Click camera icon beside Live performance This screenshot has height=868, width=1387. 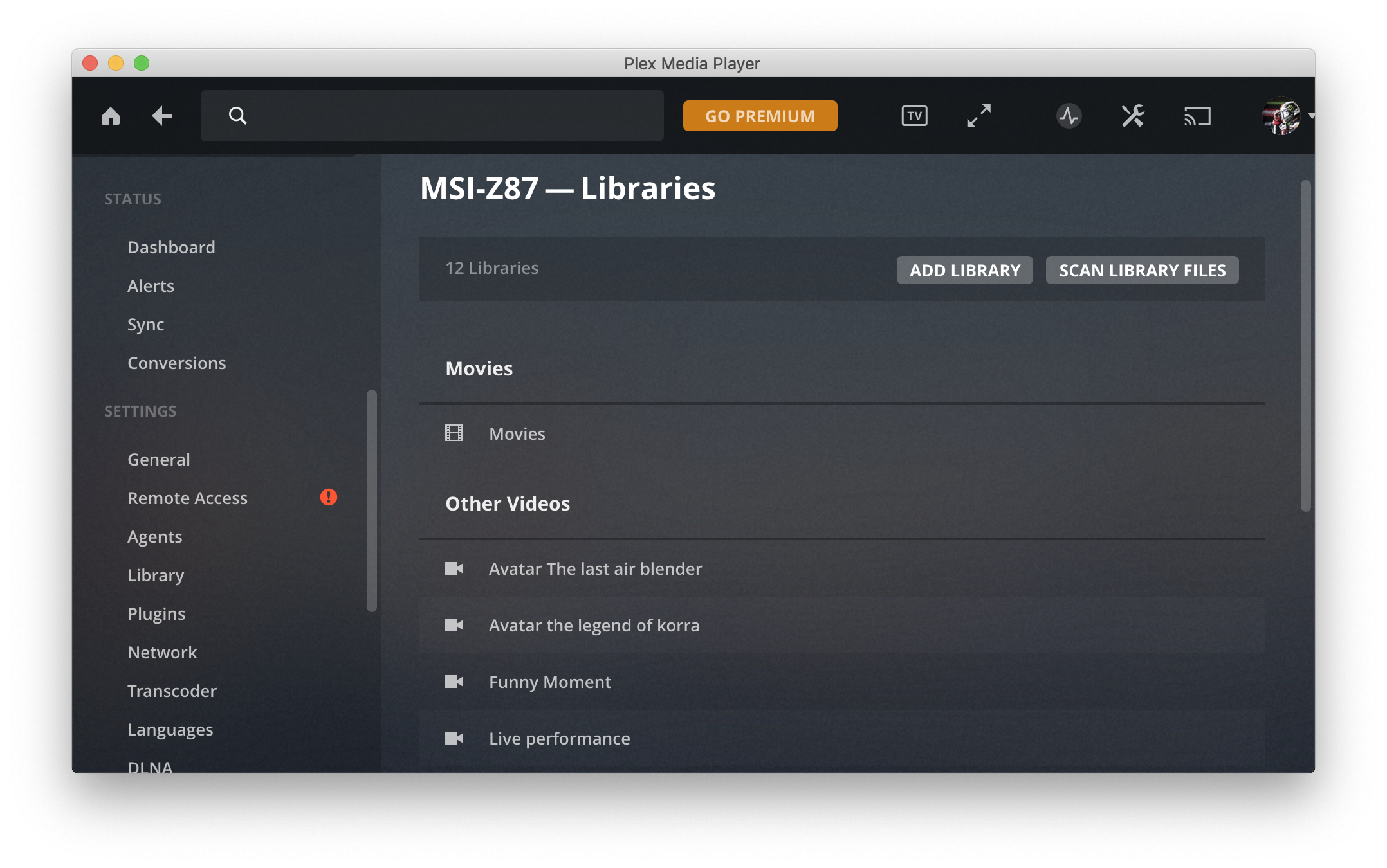click(454, 738)
